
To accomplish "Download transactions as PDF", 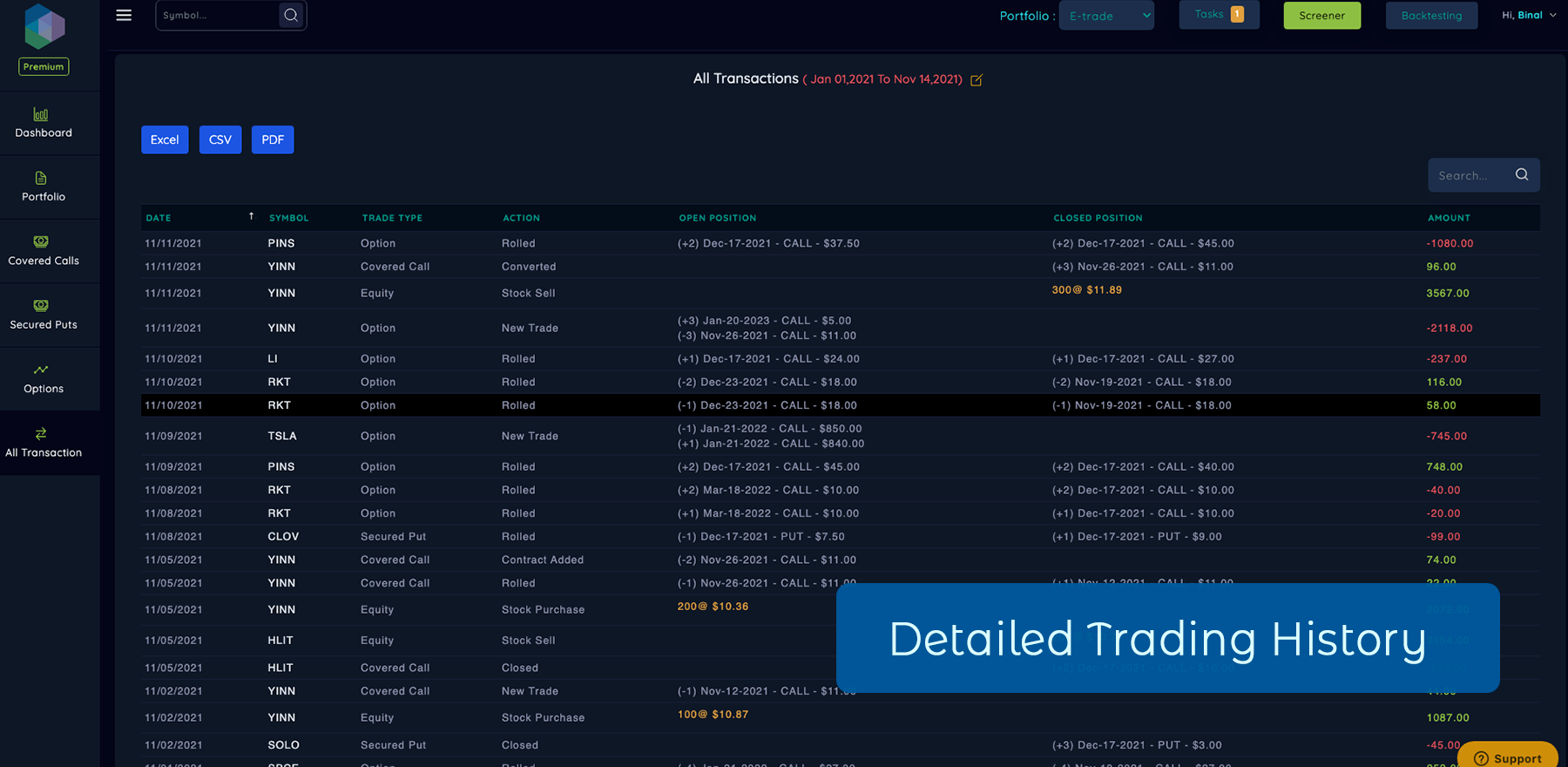I will 273,139.
